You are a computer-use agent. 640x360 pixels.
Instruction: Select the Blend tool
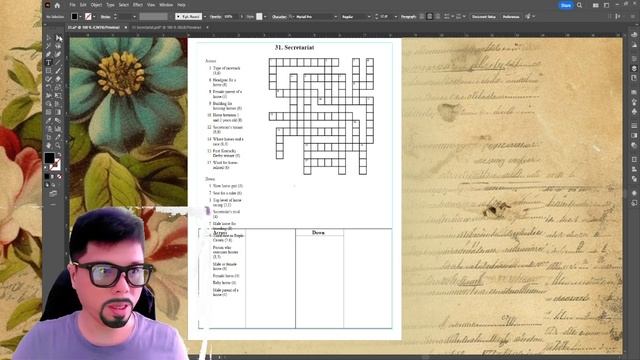pyautogui.click(x=59, y=120)
